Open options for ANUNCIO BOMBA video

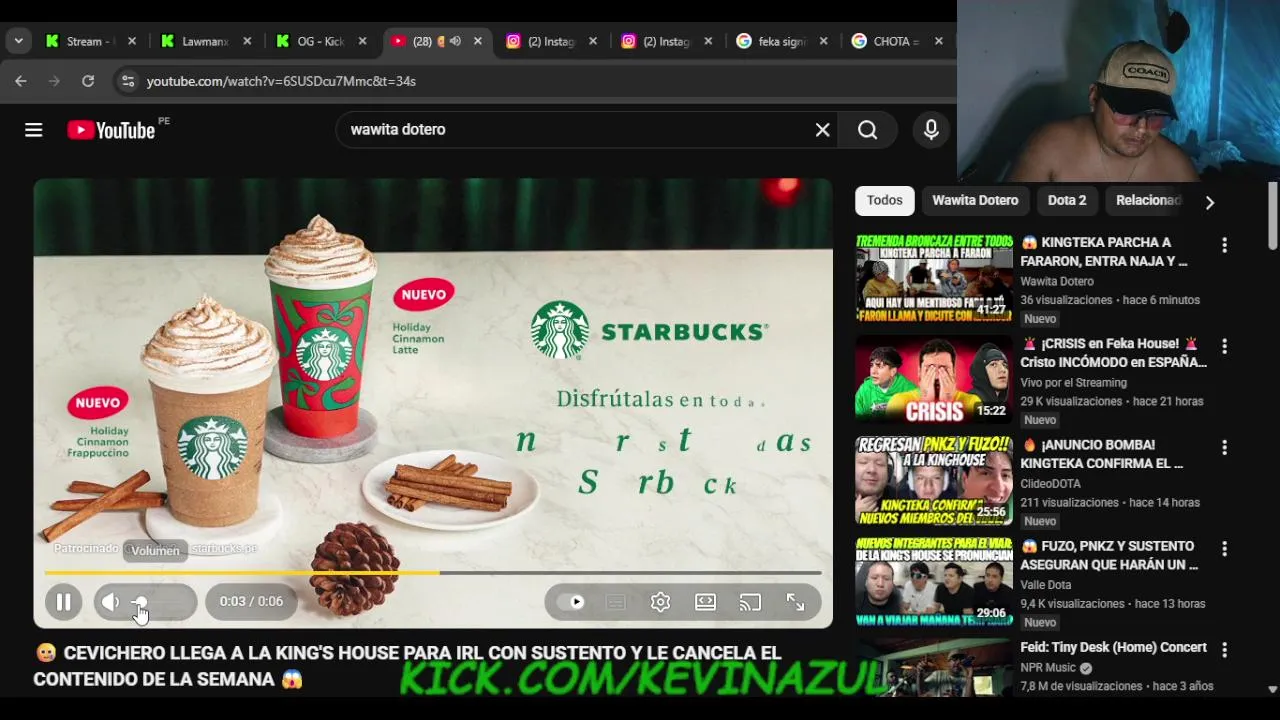(1224, 447)
